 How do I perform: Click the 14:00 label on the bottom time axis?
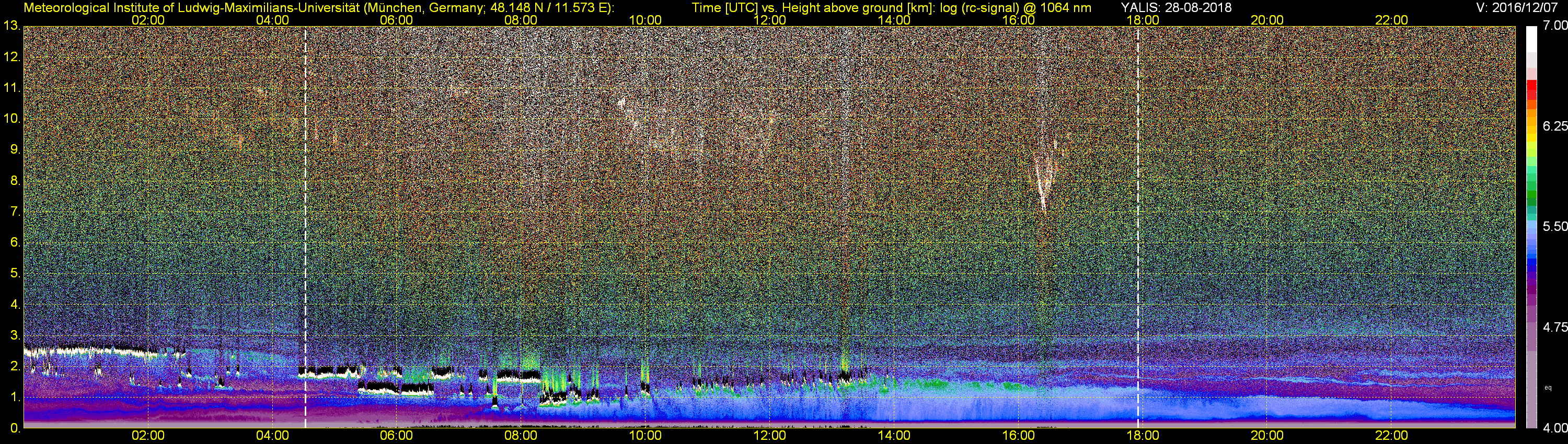point(894,436)
